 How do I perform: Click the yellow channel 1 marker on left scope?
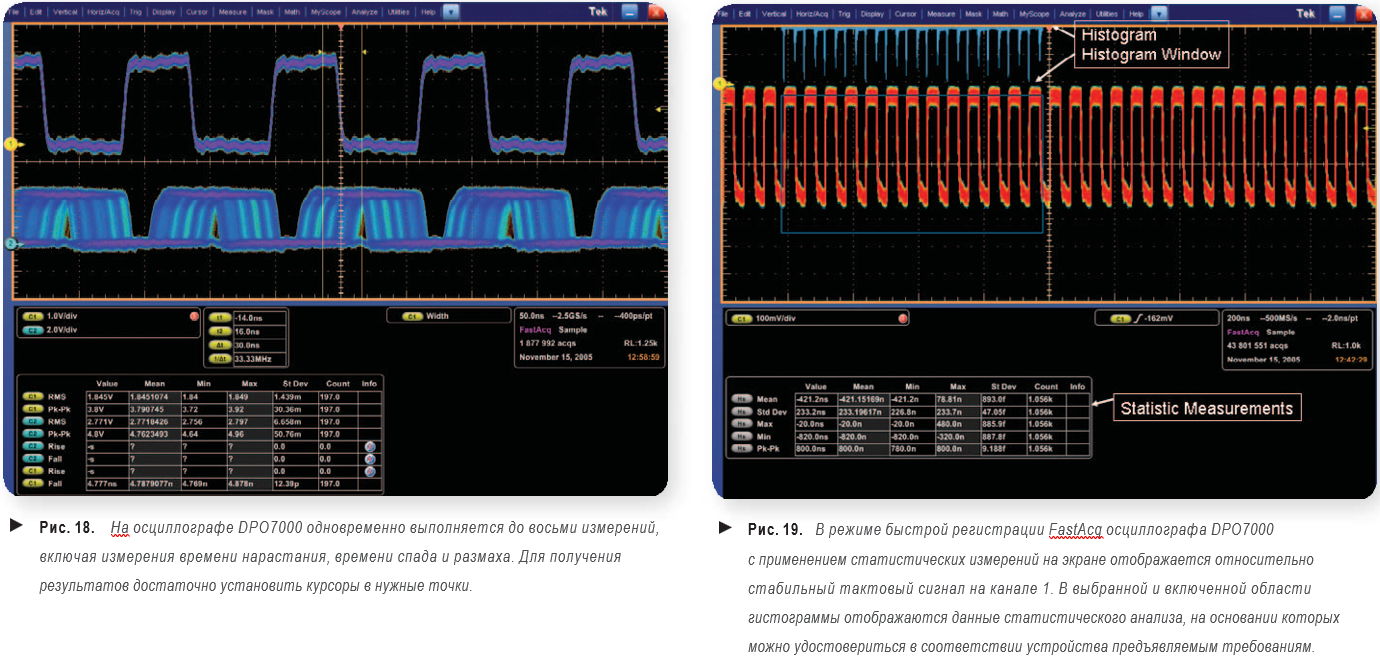(x=10, y=145)
